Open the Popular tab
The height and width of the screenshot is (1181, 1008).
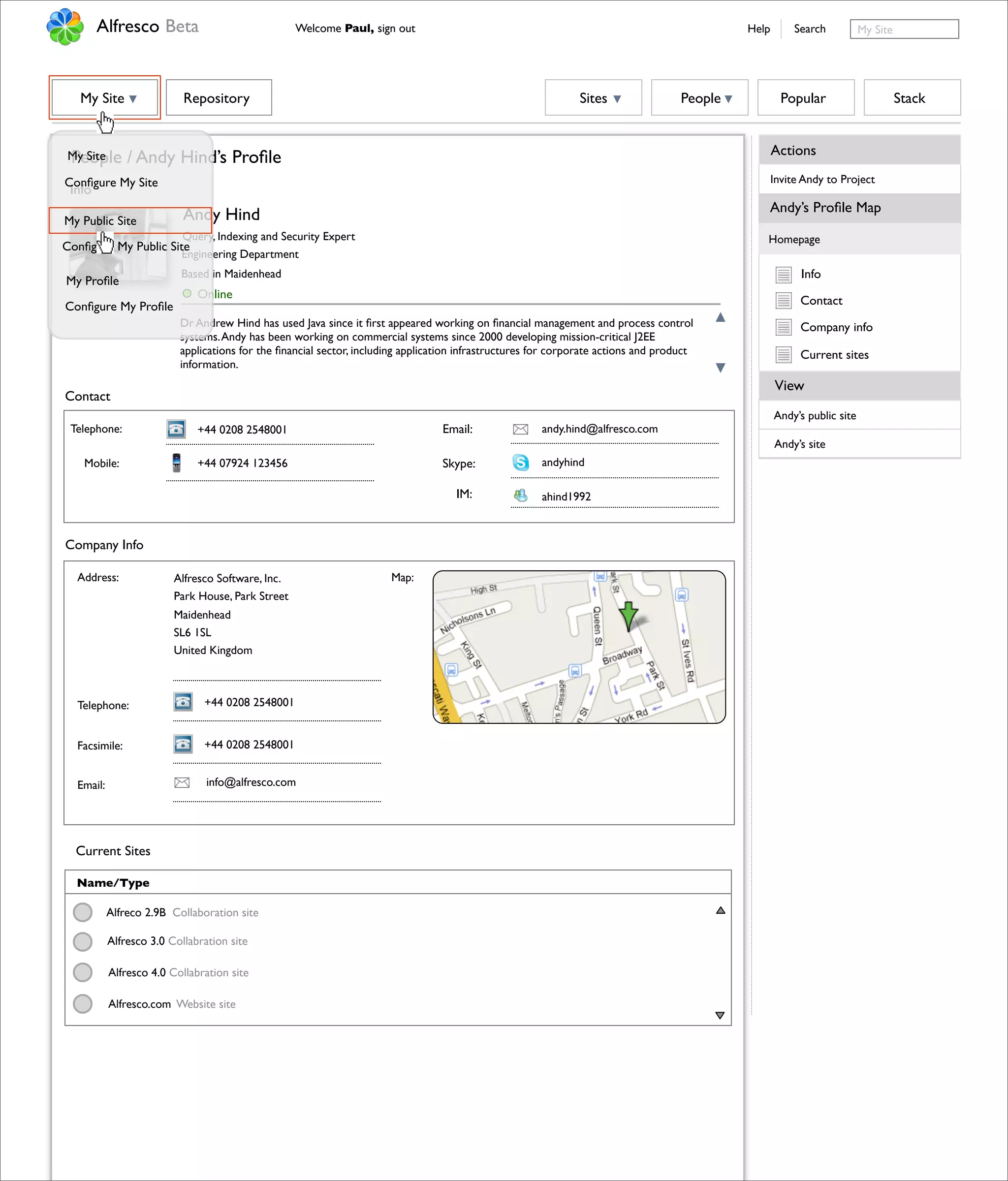(806, 98)
